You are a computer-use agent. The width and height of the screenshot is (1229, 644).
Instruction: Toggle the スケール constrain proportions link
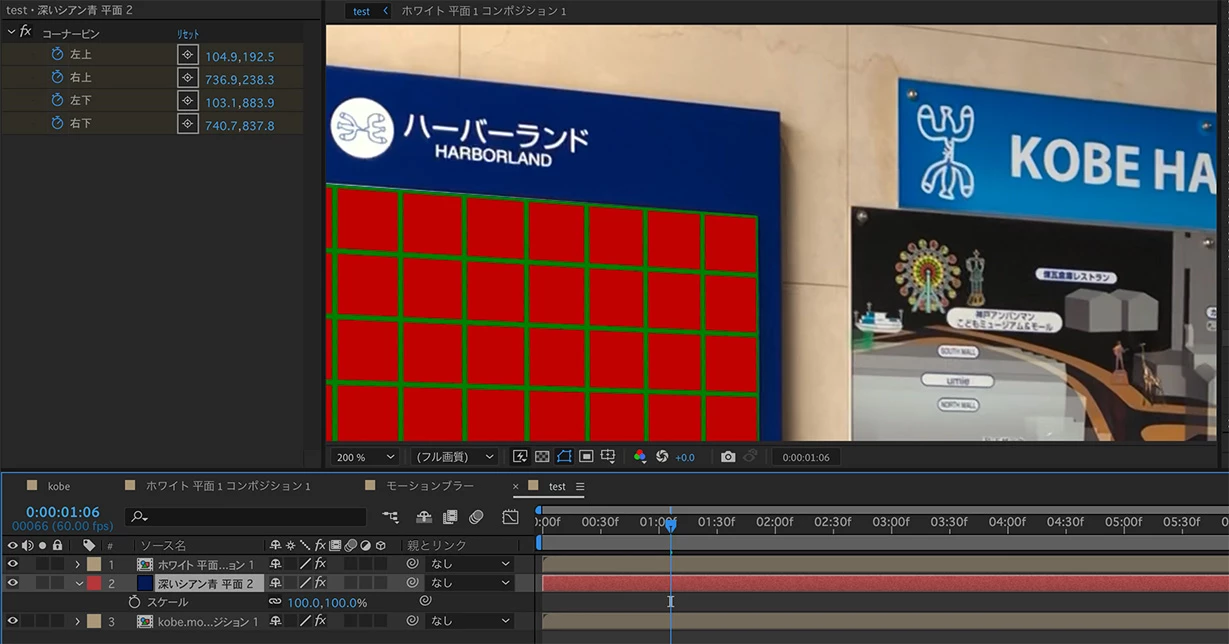(x=275, y=602)
